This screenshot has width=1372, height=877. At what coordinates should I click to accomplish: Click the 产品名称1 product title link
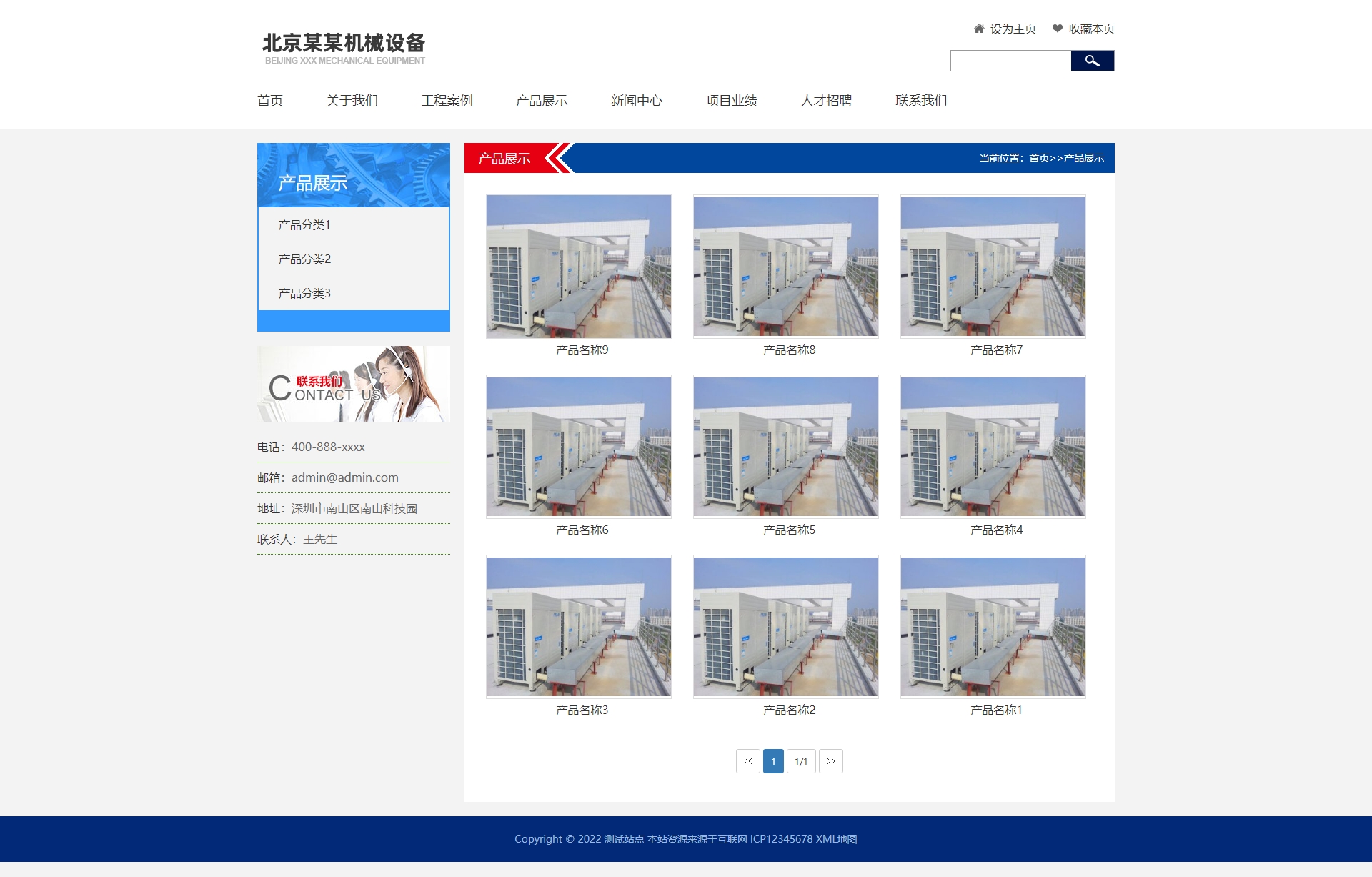995,710
